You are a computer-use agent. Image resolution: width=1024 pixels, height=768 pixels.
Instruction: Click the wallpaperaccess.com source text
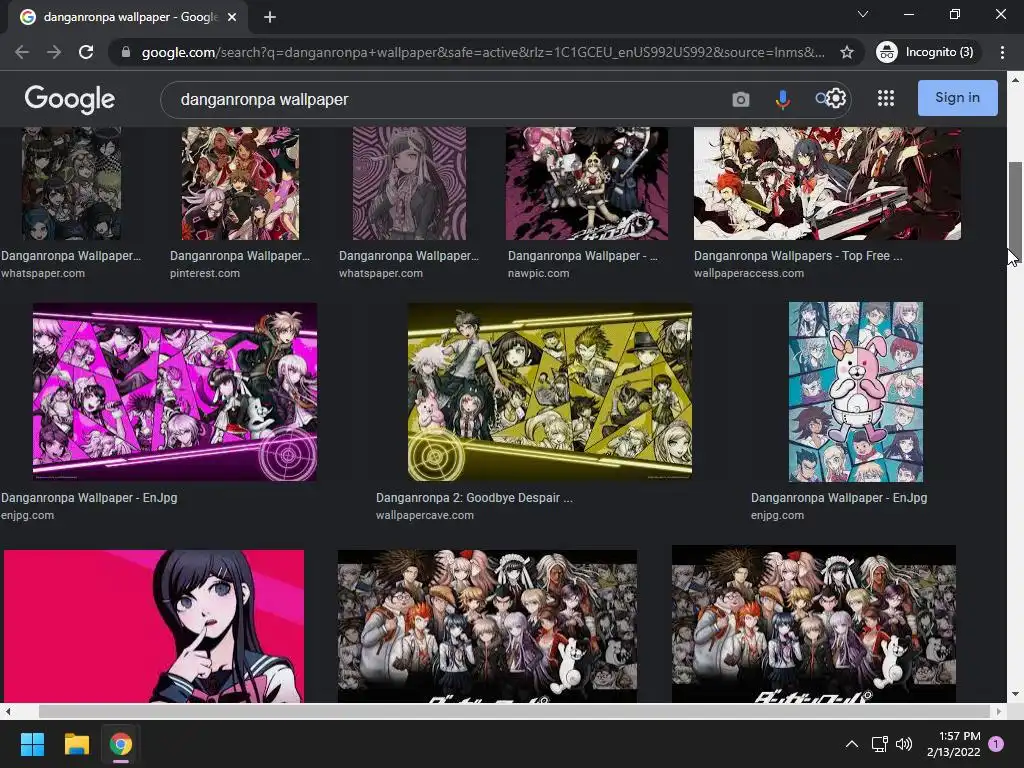[749, 273]
